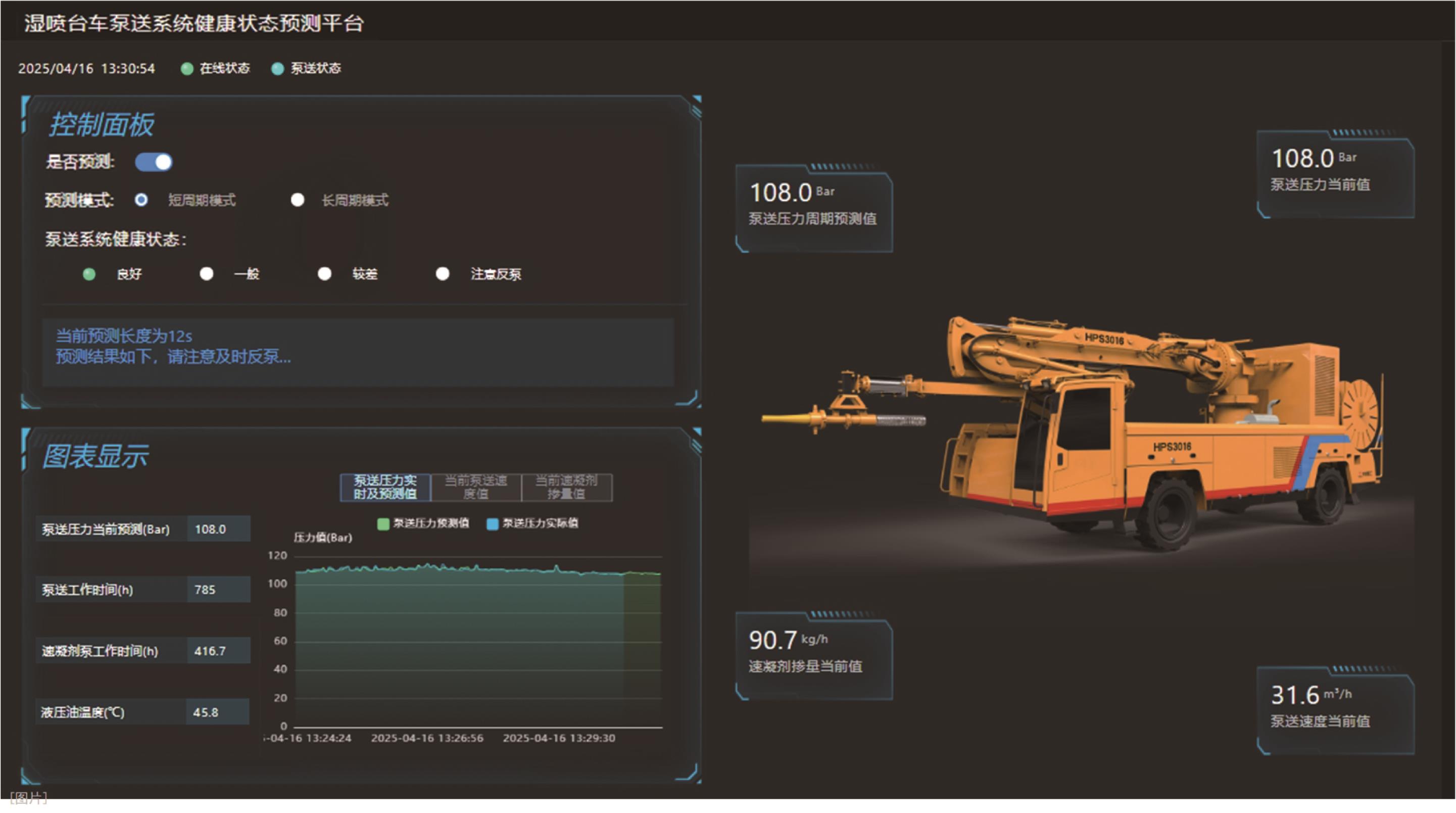Open the 当前泵送速度值 tab
Viewport: 1456px width, 813px height.
(x=475, y=487)
